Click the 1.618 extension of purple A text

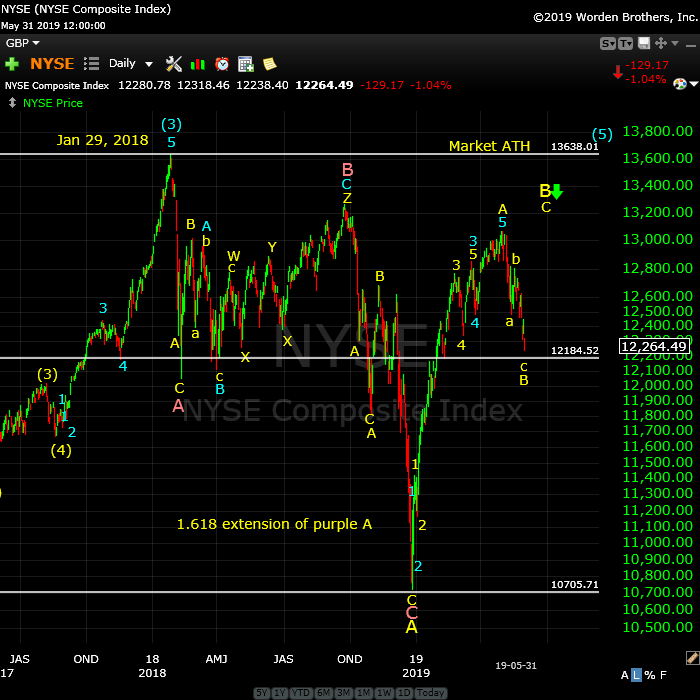coord(274,524)
